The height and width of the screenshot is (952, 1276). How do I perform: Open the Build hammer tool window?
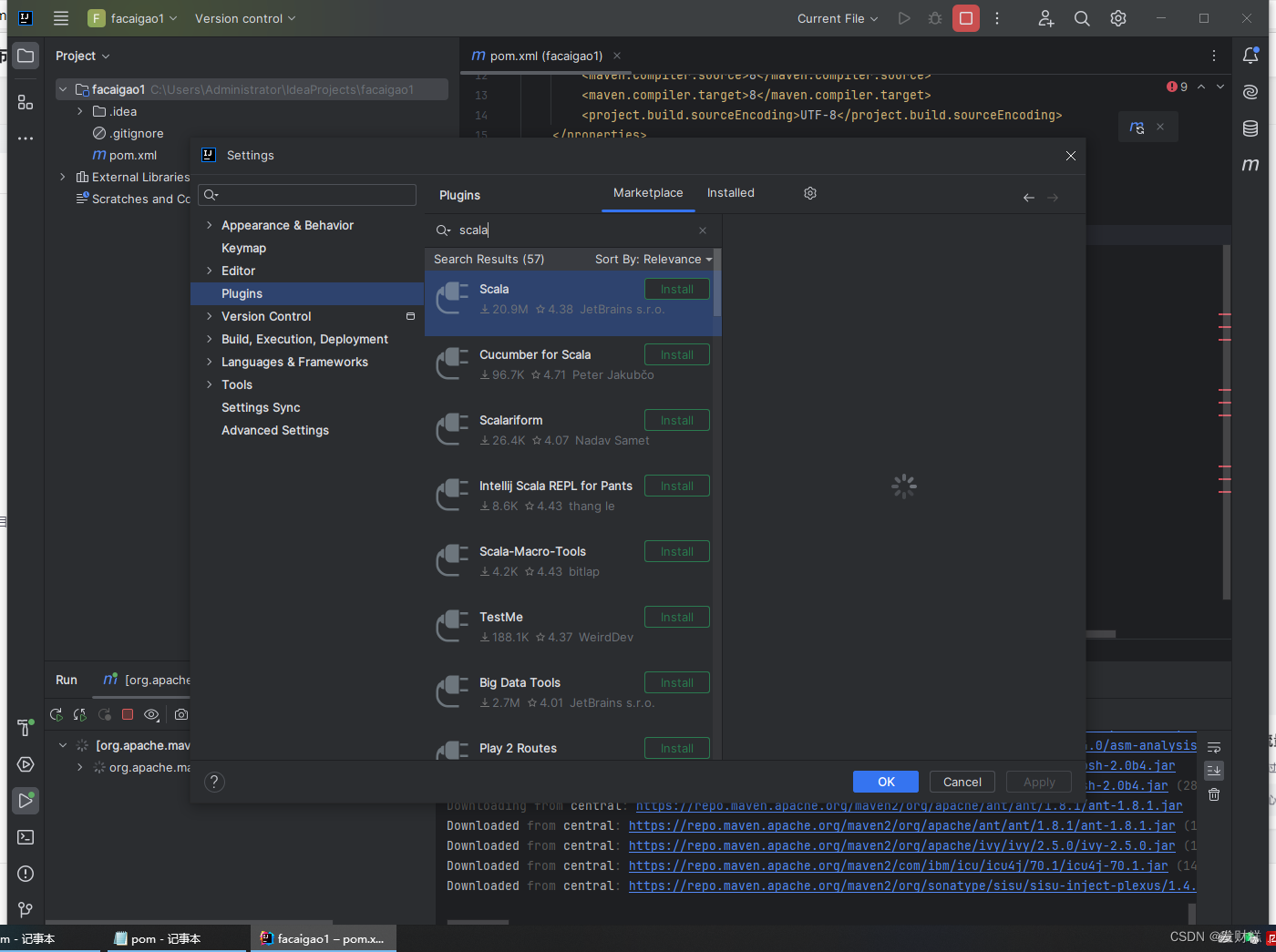click(26, 728)
